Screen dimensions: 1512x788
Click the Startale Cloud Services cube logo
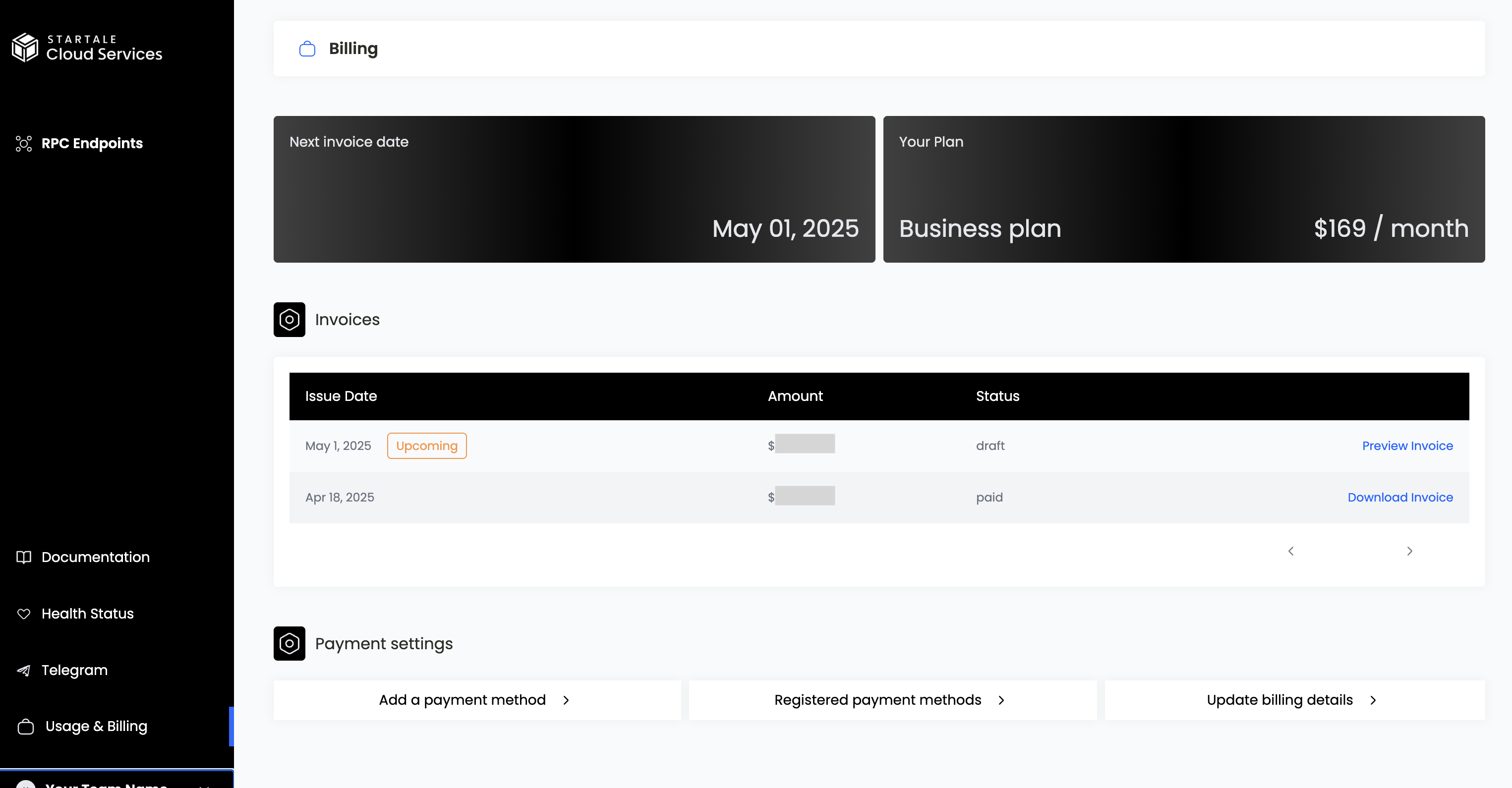click(x=25, y=48)
